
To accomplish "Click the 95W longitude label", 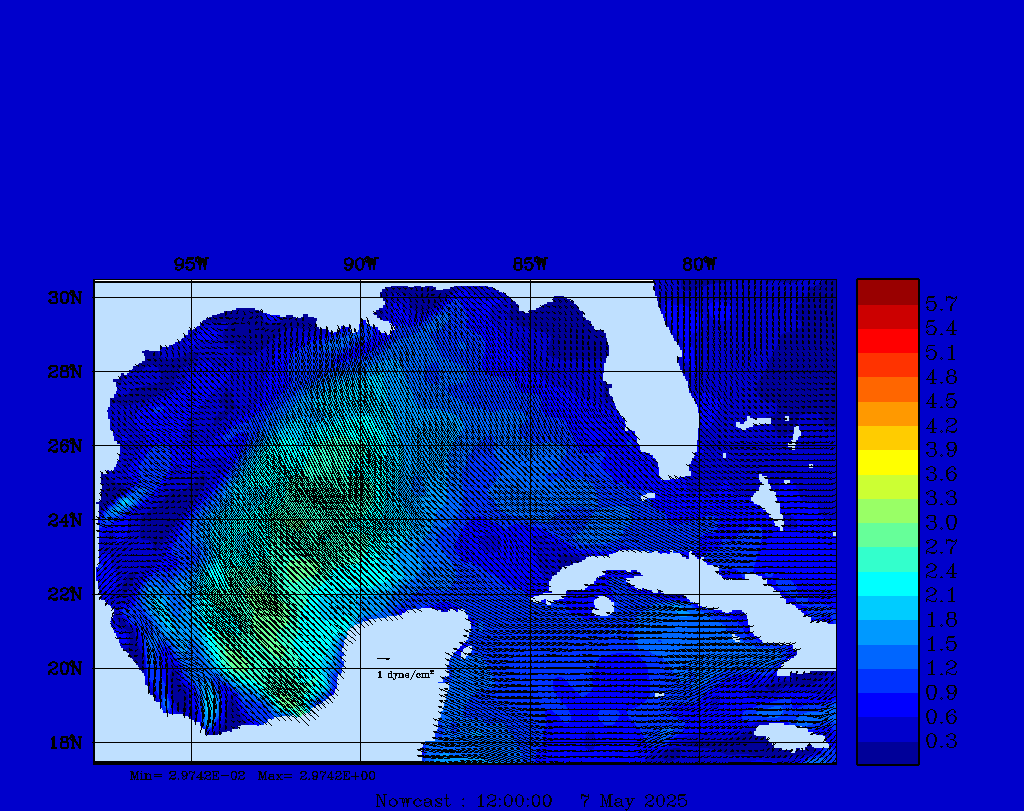I will pos(191,264).
